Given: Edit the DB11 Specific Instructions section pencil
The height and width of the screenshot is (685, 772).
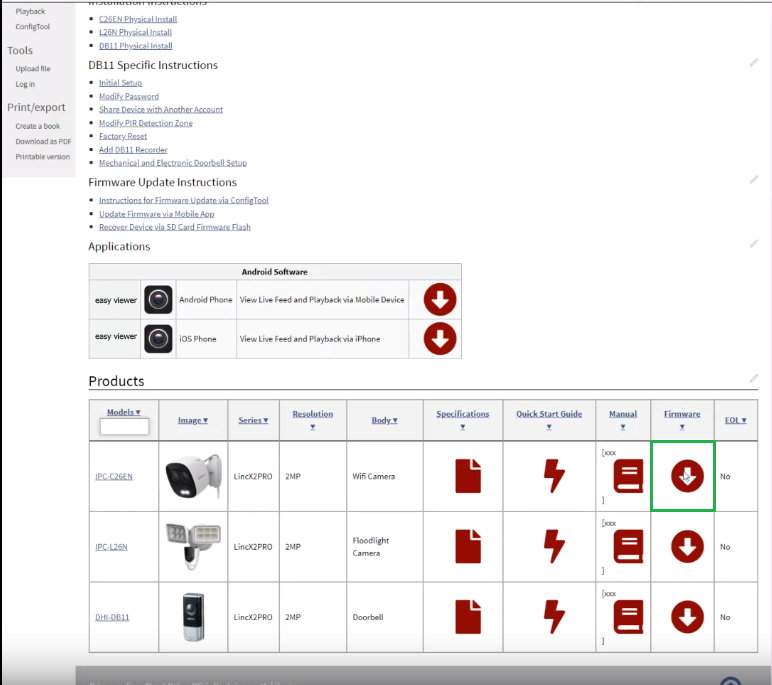Looking at the screenshot, I should point(754,63).
